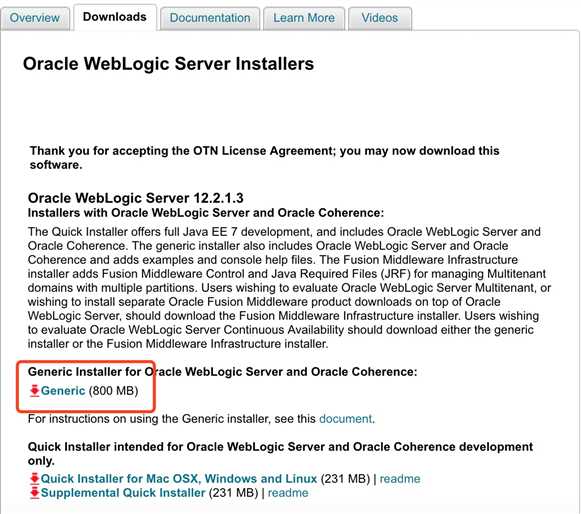Image resolution: width=581 pixels, height=514 pixels.
Task: Click the 'Generic Installer for Oracle WebLogic Server' heading
Action: point(222,372)
